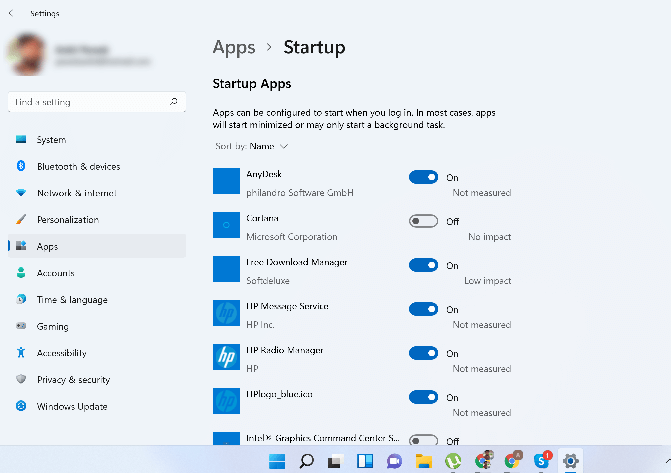Click the Windows Update icon
Image resolution: width=671 pixels, height=473 pixels.
(21, 406)
